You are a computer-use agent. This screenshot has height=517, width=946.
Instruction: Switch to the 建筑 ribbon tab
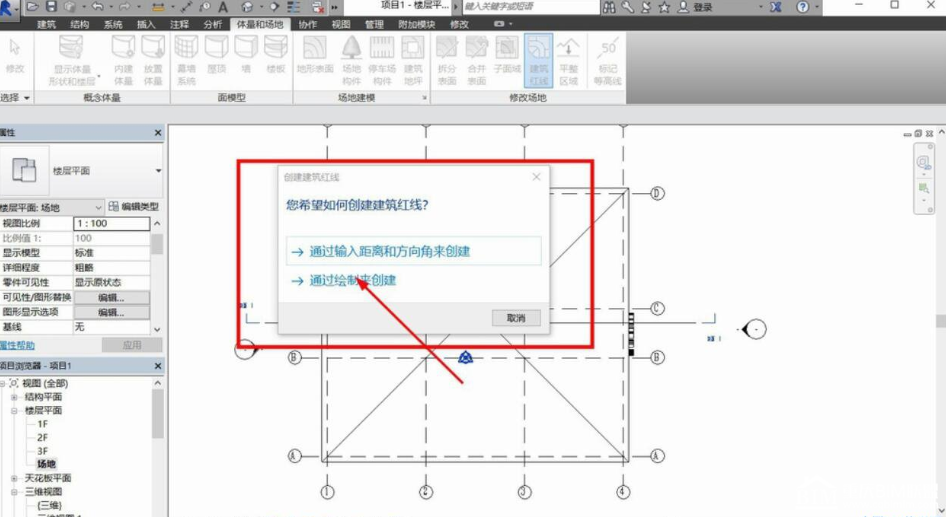[x=46, y=25]
